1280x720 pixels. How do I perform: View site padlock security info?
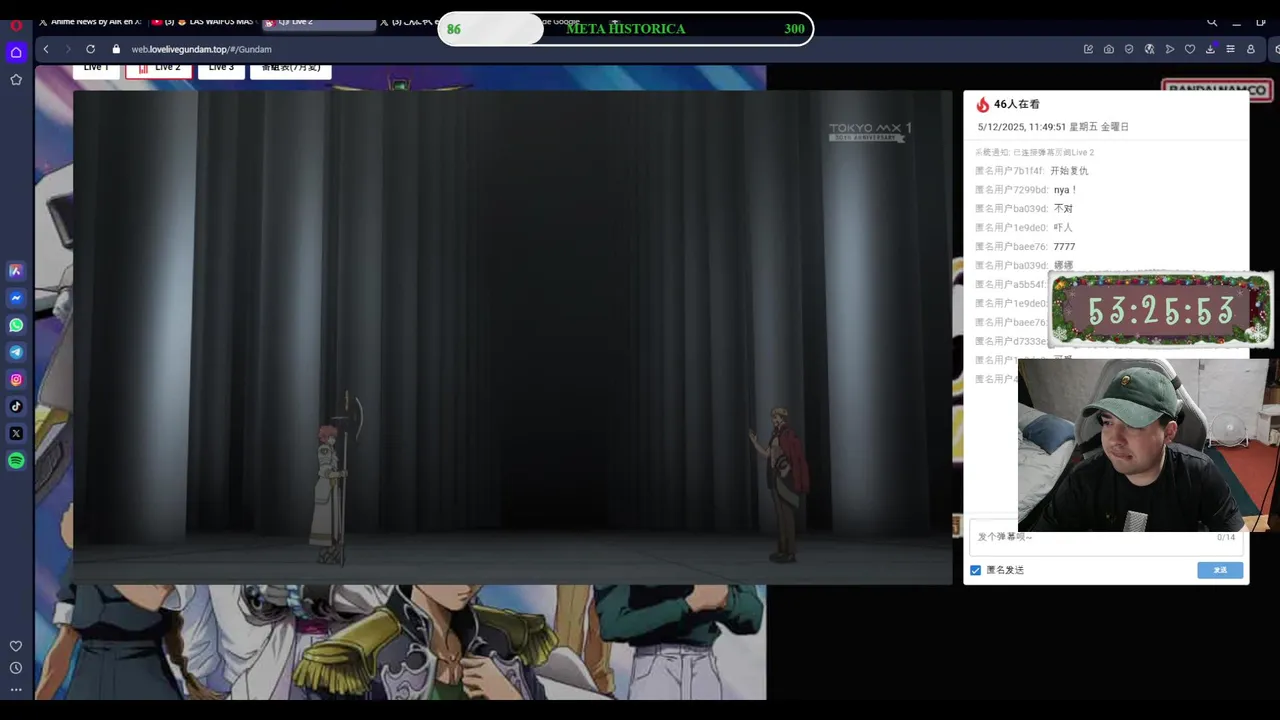pyautogui.click(x=116, y=49)
